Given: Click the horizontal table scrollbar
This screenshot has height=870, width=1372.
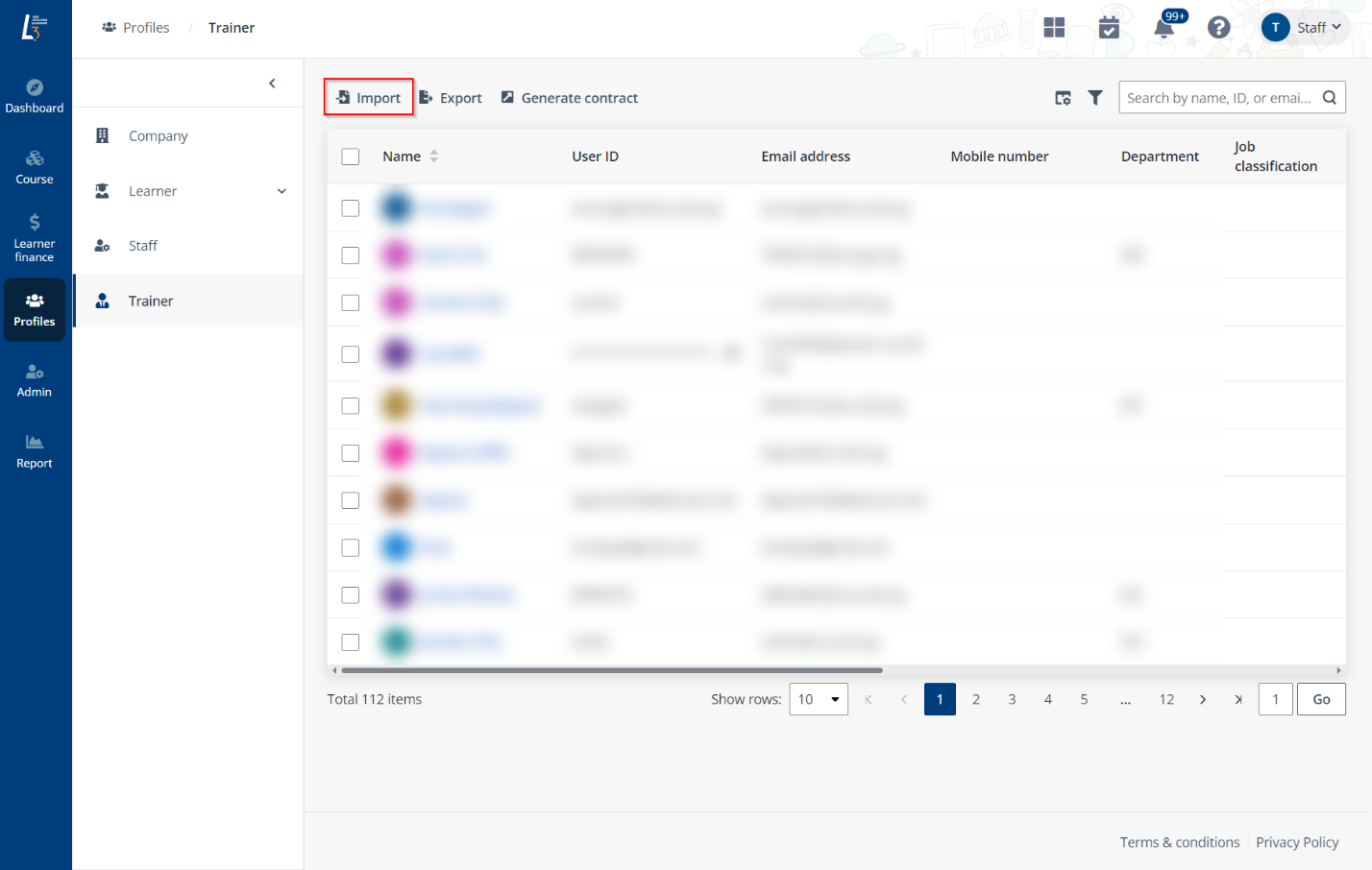Looking at the screenshot, I should [x=611, y=670].
